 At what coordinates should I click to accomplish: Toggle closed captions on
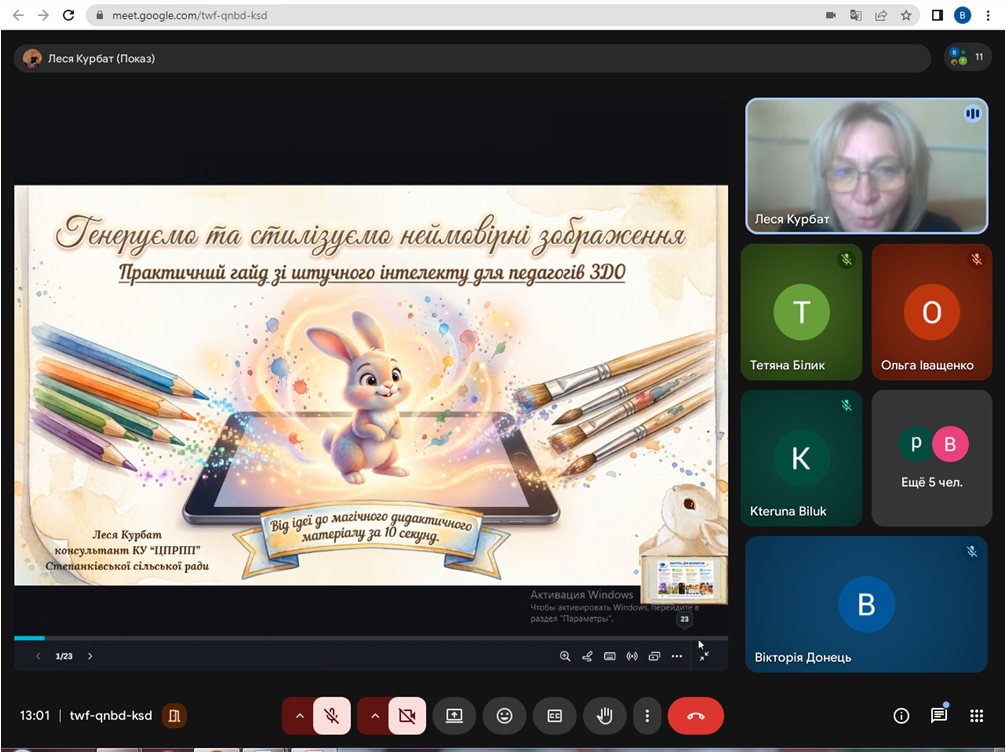(x=554, y=716)
